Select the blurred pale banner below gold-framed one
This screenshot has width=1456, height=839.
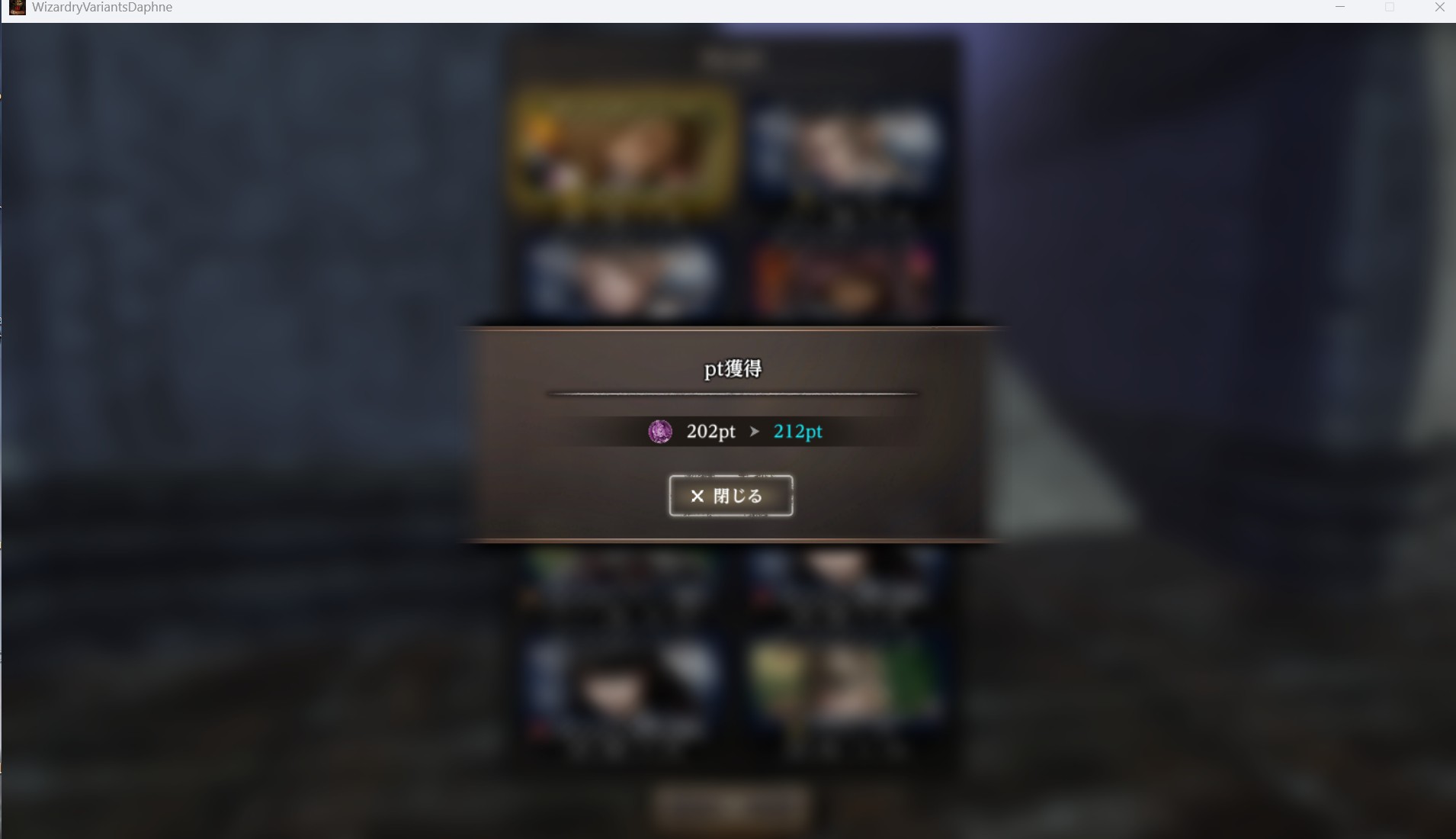[x=624, y=279]
